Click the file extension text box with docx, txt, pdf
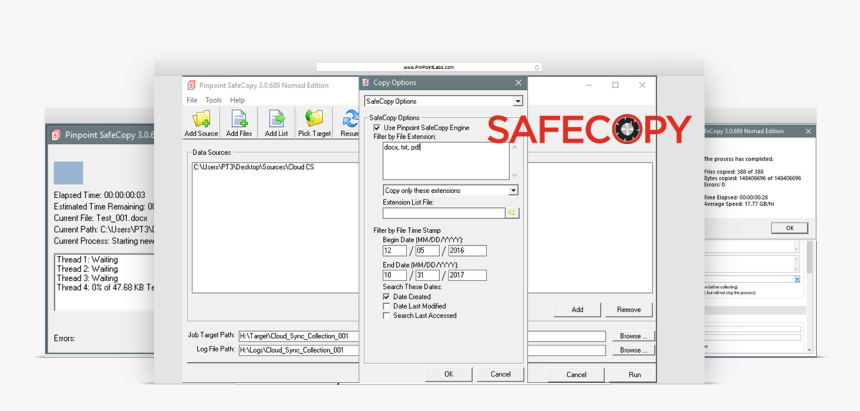This screenshot has width=860, height=411. coord(446,161)
